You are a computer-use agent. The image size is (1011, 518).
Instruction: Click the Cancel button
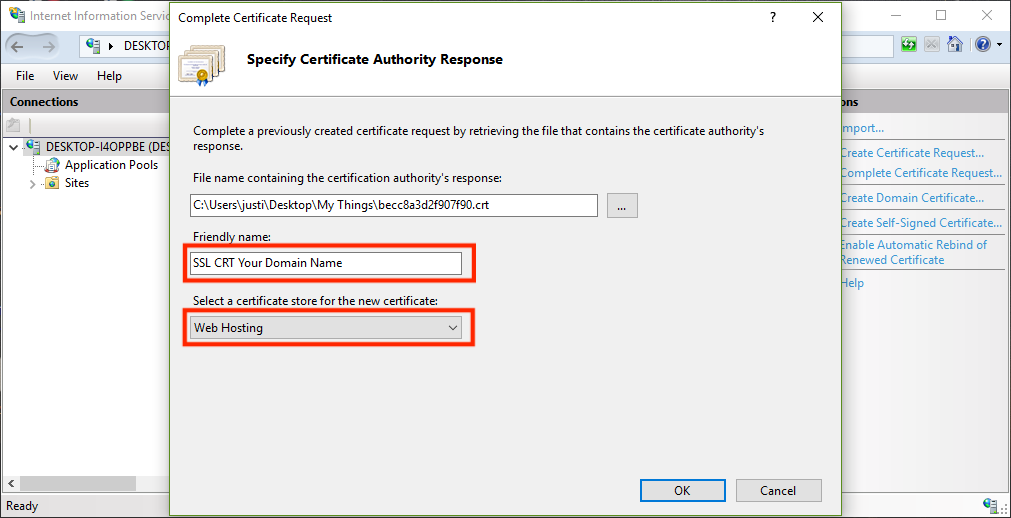point(778,490)
